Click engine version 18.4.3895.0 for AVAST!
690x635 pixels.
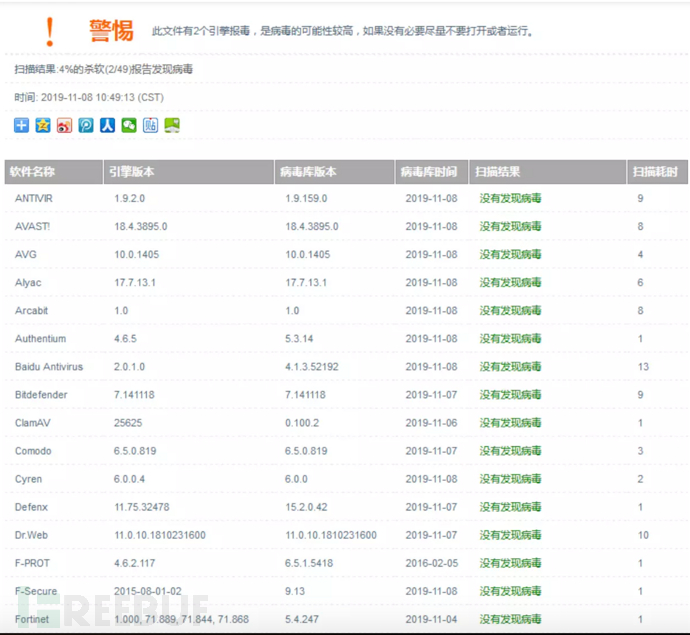pyautogui.click(x=141, y=227)
